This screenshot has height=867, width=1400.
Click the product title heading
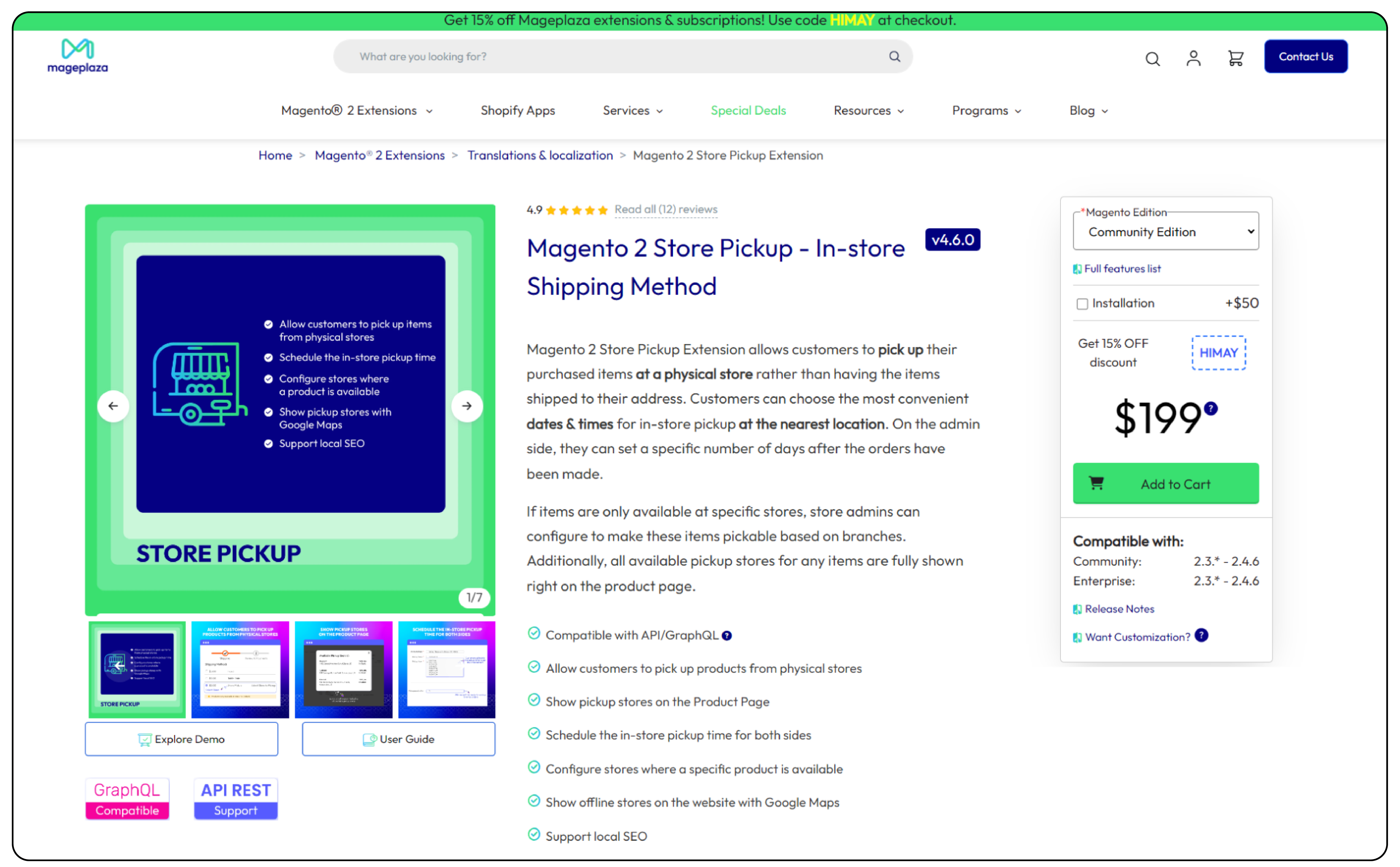716,267
